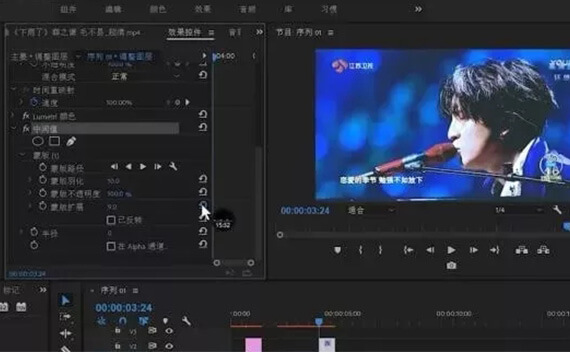Open mask path tracking wrench options
Image resolution: width=570 pixels, height=360 pixels.
(173, 167)
